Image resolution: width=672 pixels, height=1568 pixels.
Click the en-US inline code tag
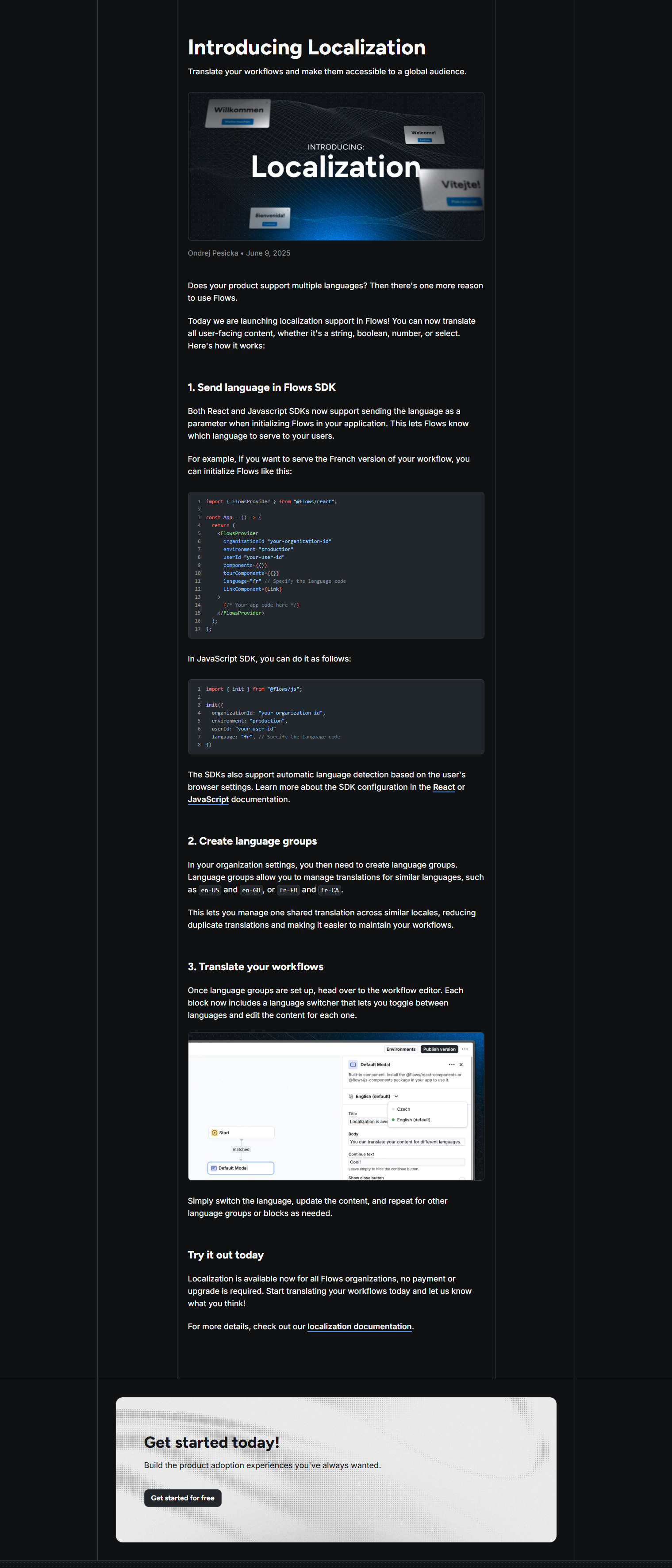(210, 890)
